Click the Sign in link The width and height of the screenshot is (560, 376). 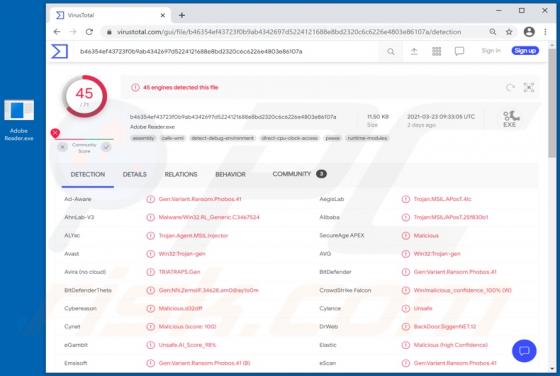[491, 51]
